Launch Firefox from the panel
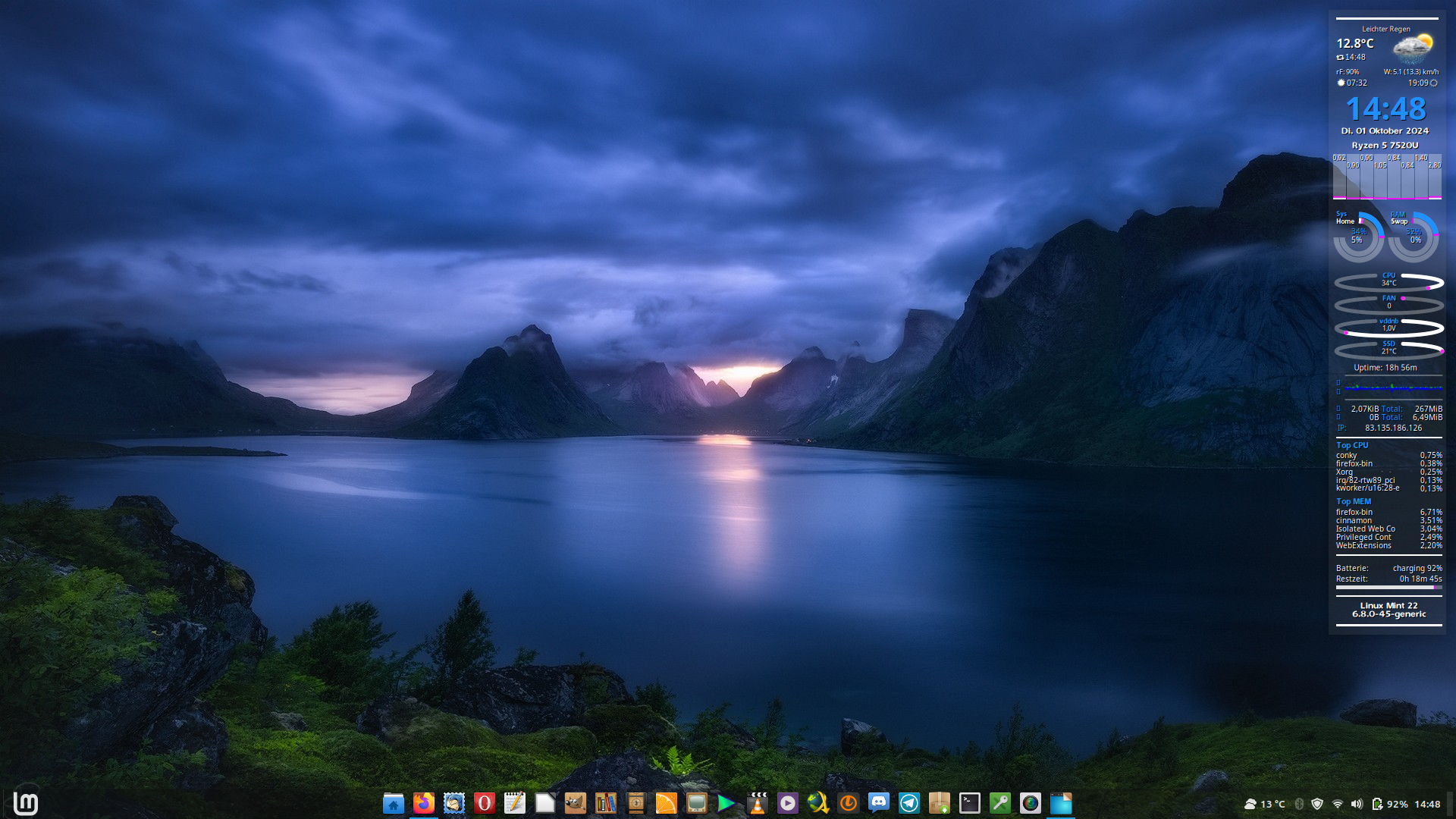Screen dimensions: 1456x819 [x=423, y=803]
